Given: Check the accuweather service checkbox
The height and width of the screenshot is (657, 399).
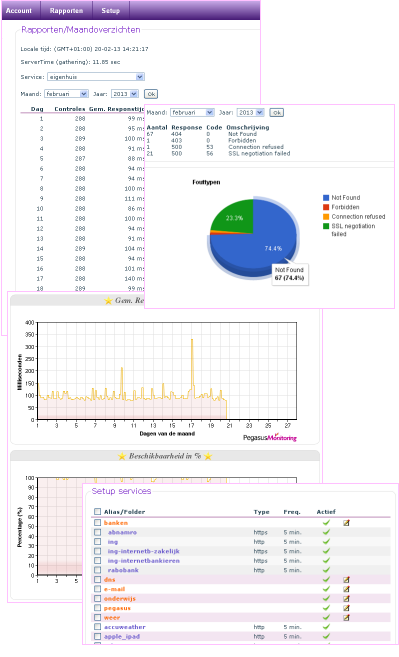Looking at the screenshot, I should tap(98, 627).
